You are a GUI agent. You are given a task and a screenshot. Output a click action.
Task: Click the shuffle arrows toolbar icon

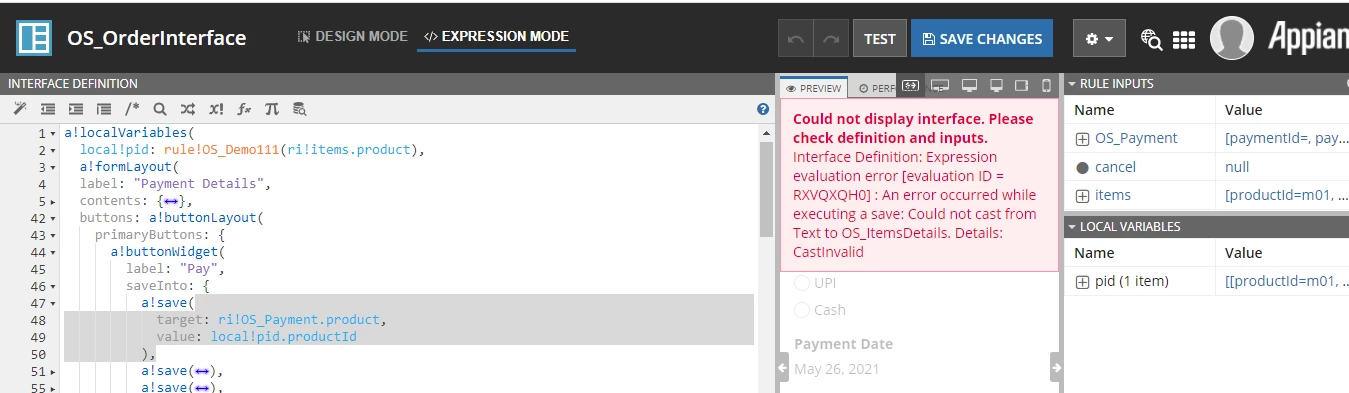click(x=187, y=109)
